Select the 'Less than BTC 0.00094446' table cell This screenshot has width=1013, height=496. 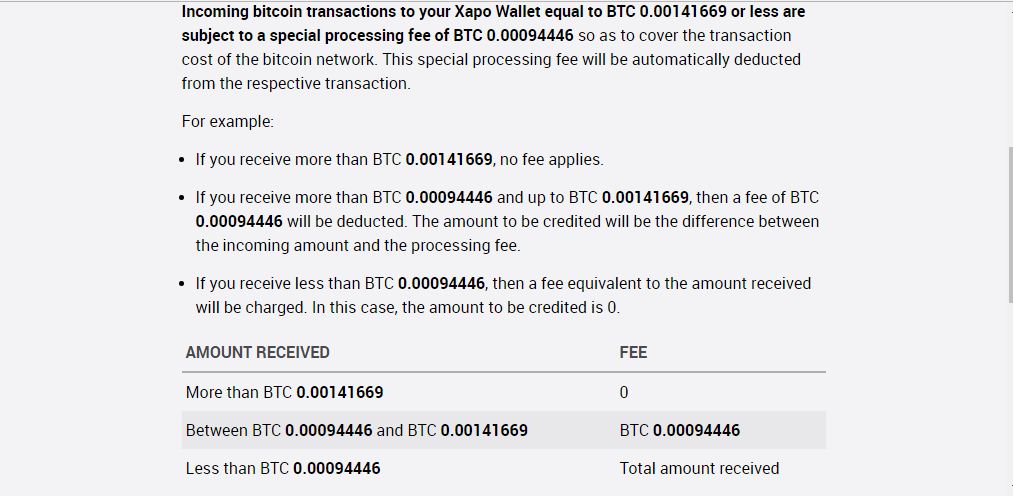pyautogui.click(x=283, y=468)
